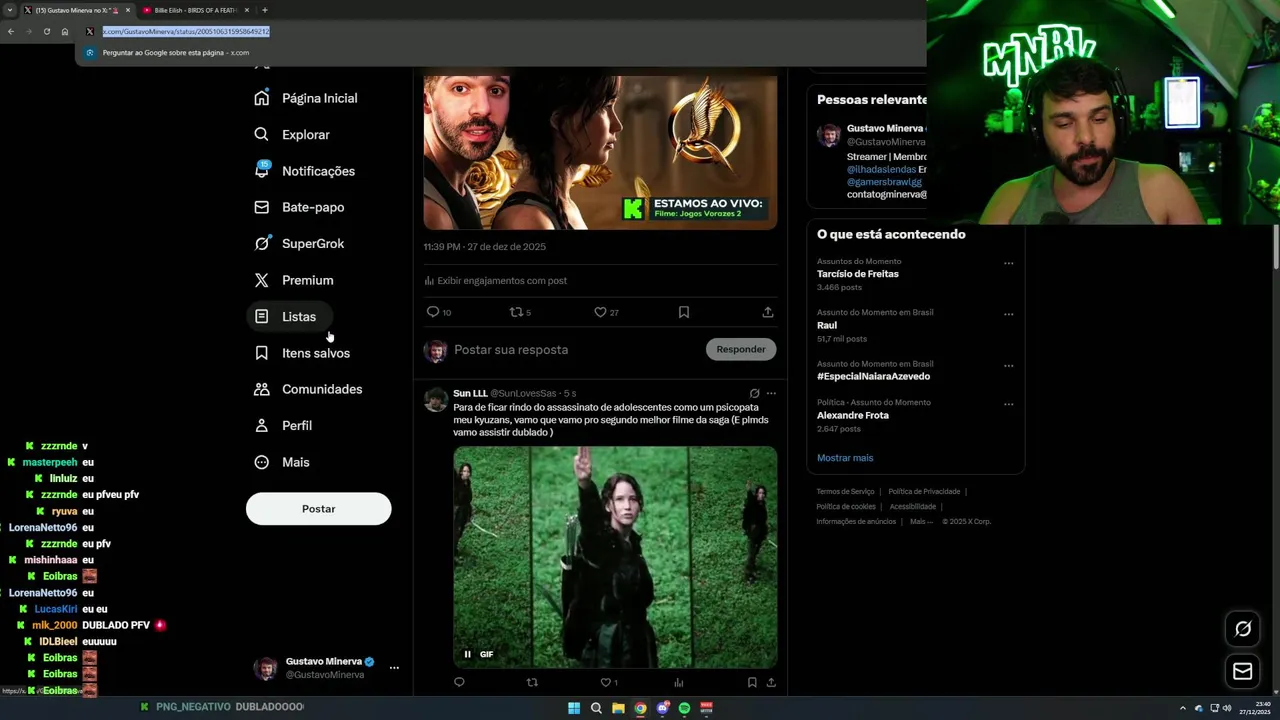This screenshot has width=1280, height=720.
Task: Open Discord from the taskbar
Action: (662, 708)
